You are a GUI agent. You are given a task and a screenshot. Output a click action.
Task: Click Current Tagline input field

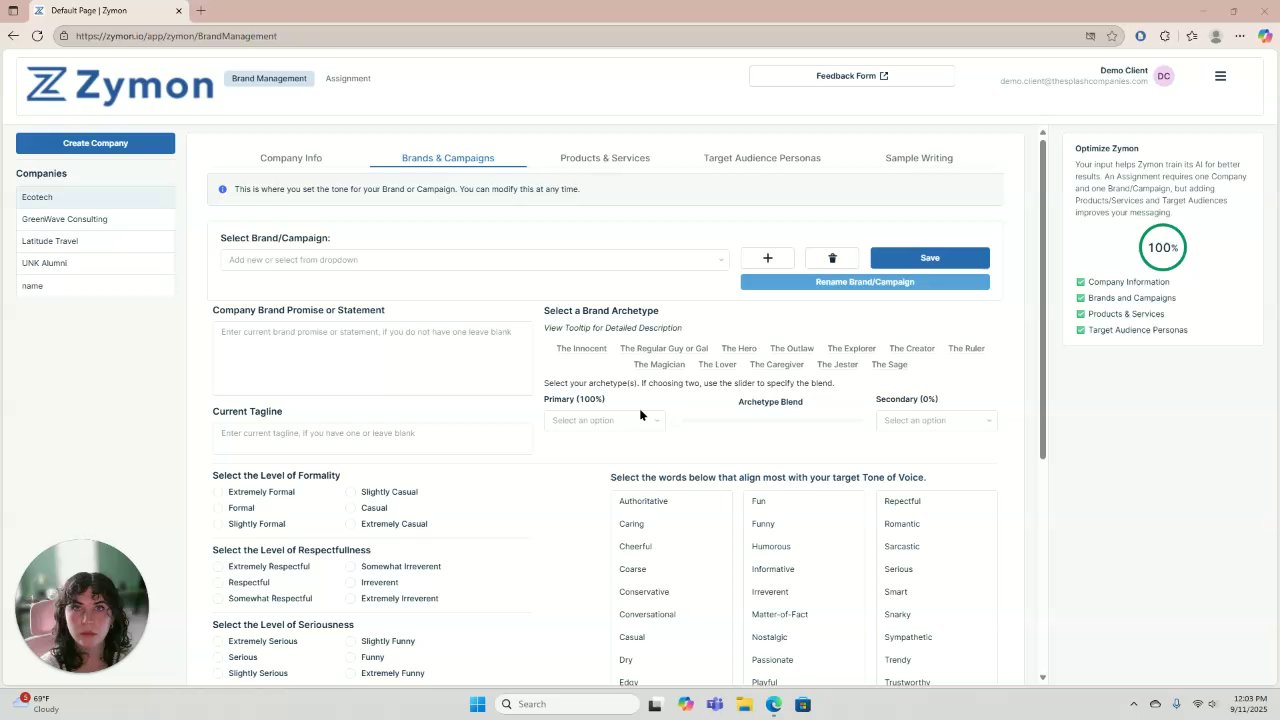pyautogui.click(x=372, y=437)
